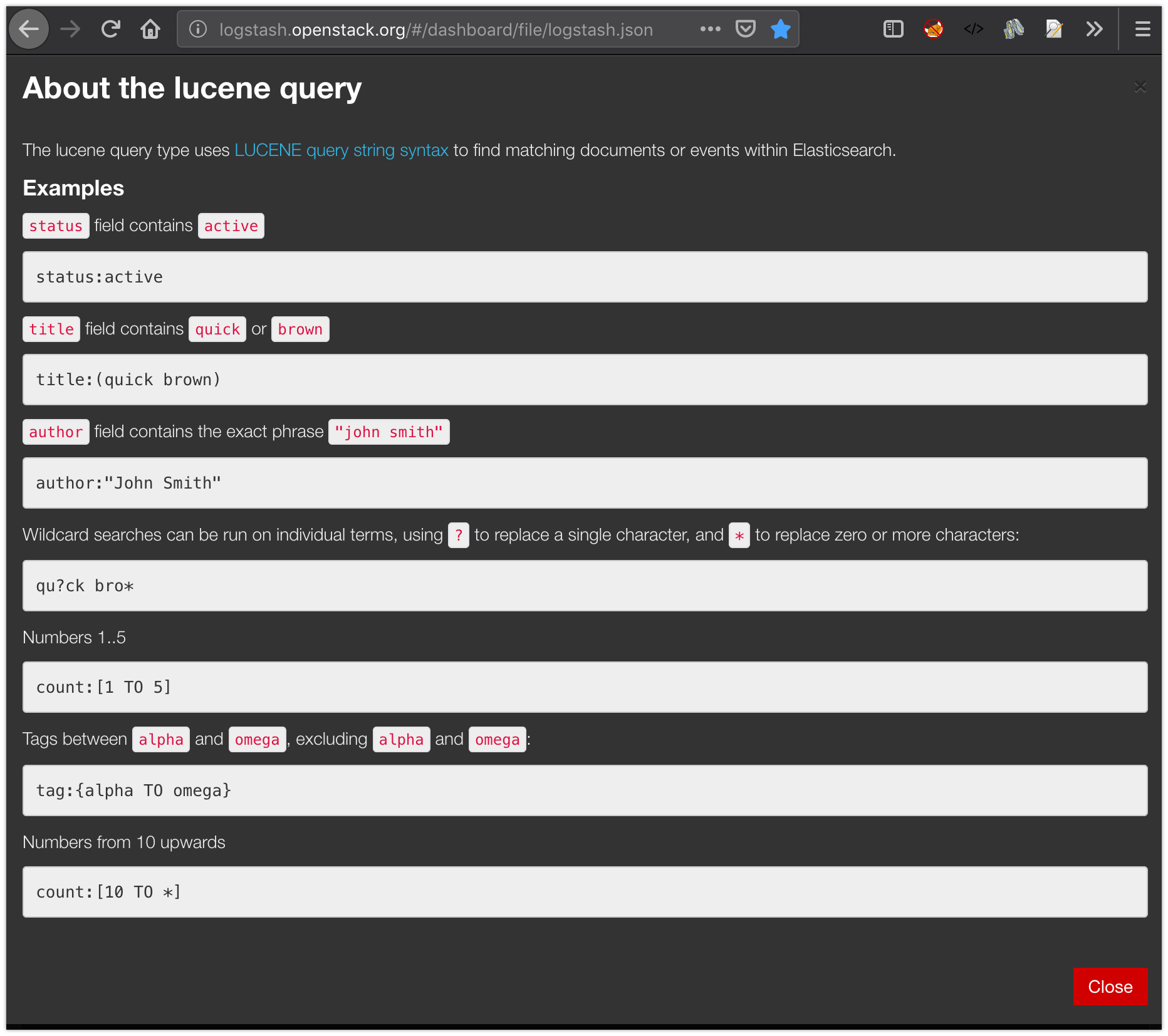The height and width of the screenshot is (1036, 1168).
Task: Click the 'quick' code tag
Action: (217, 329)
